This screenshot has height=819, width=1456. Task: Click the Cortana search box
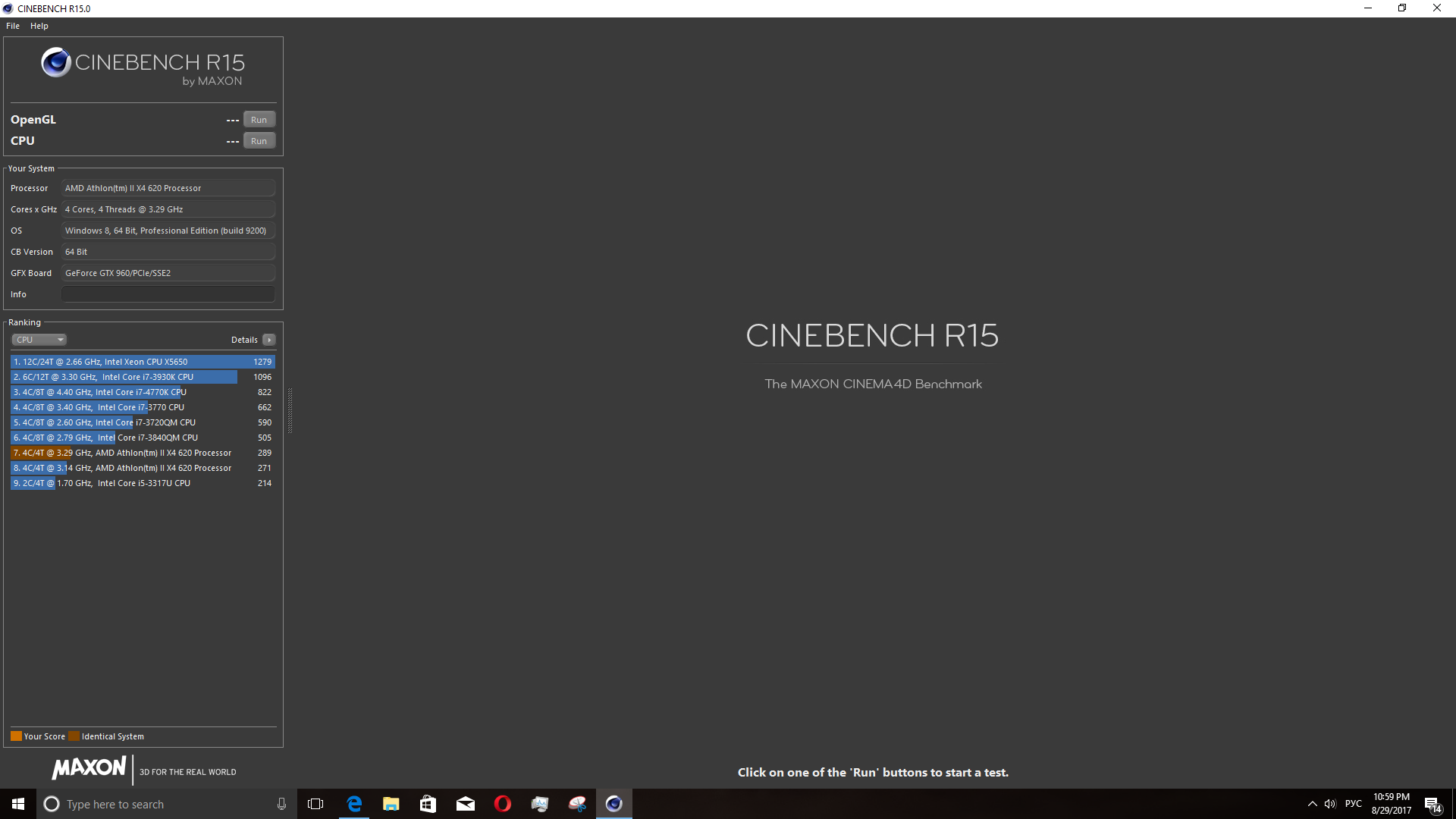167,804
